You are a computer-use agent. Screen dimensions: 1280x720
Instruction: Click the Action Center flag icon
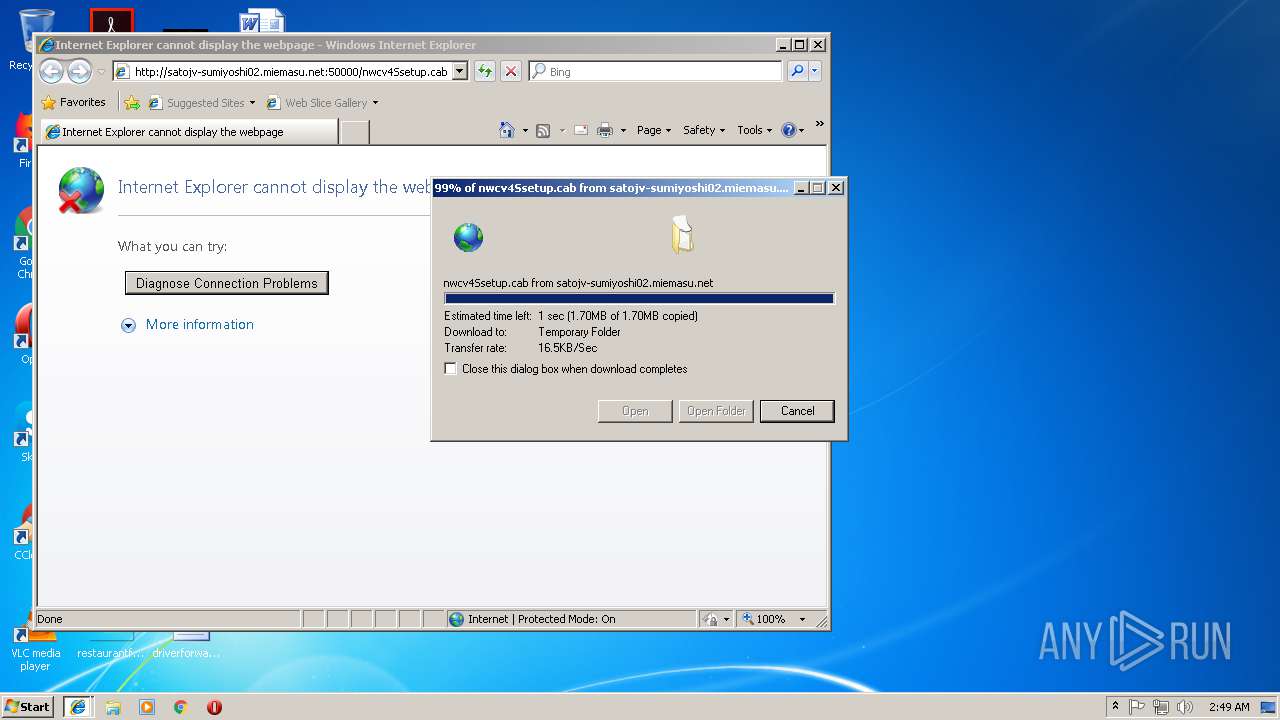pos(1138,707)
